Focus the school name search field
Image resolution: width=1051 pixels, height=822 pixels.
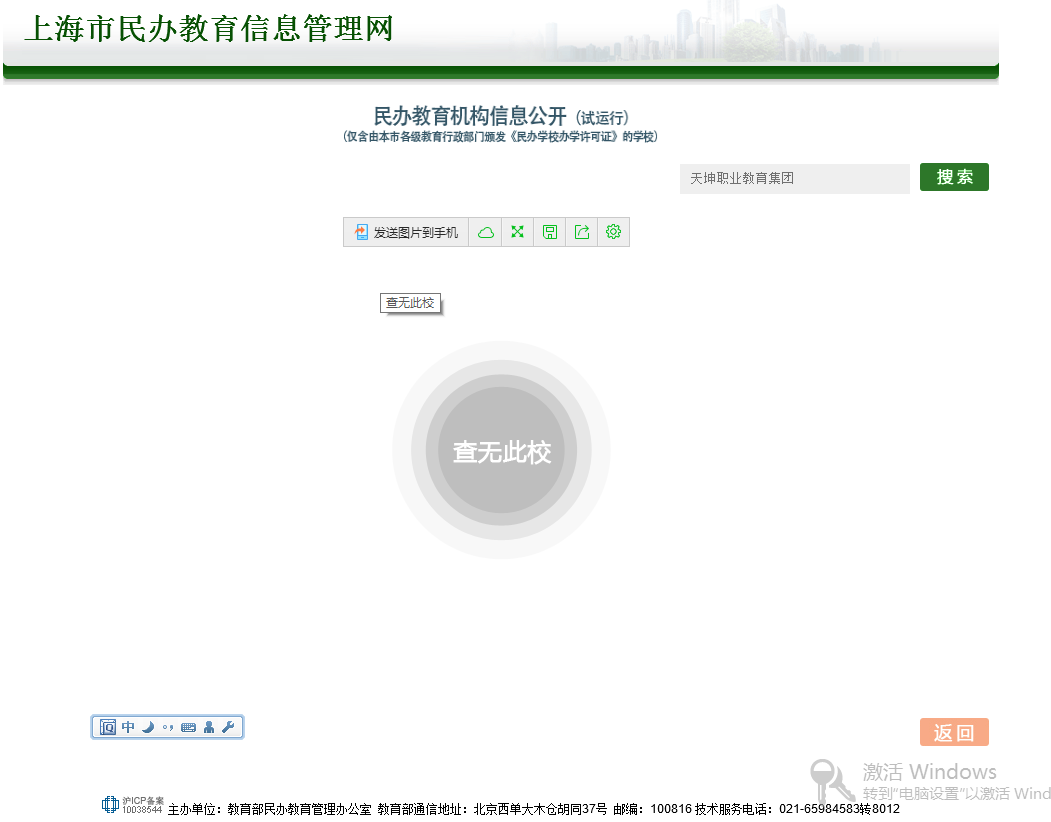[794, 178]
